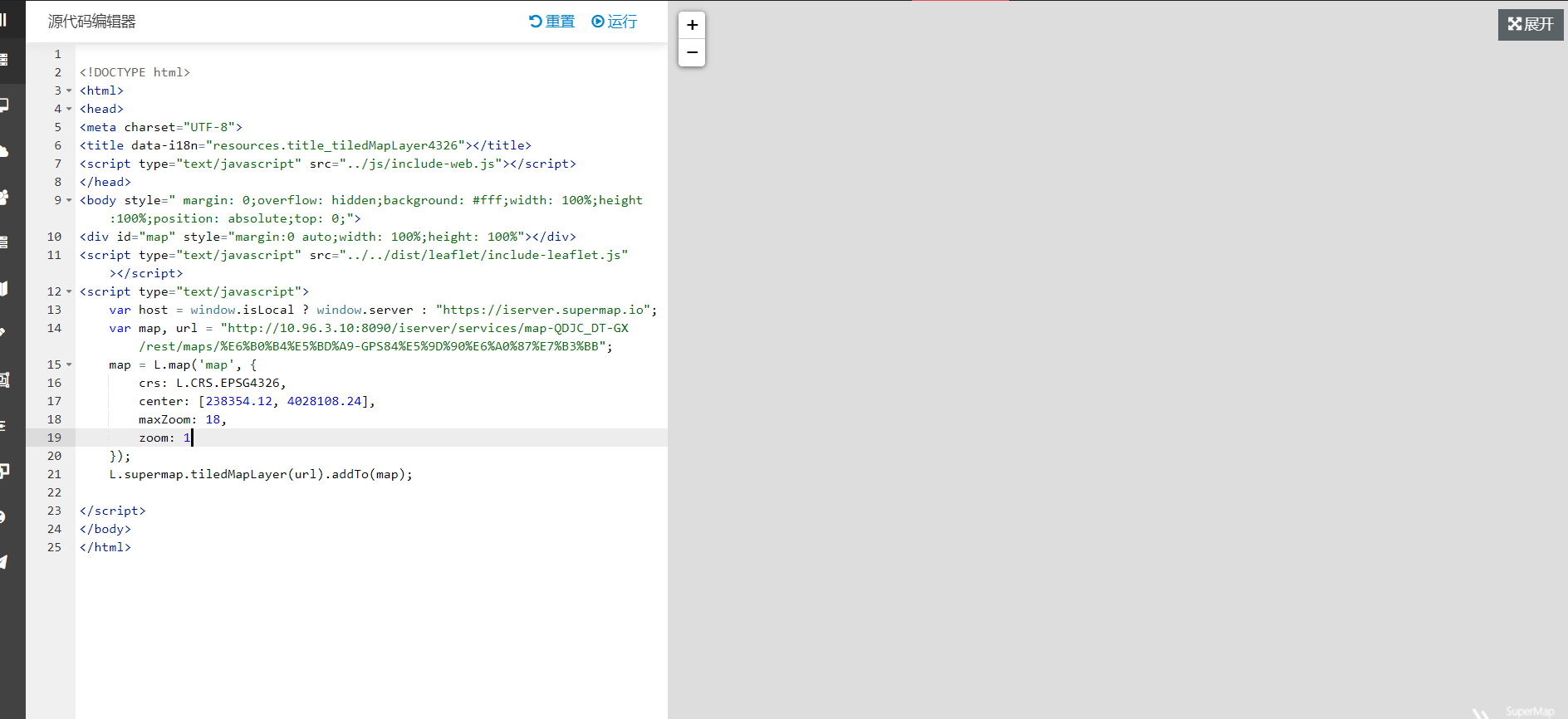
Task: Open the monitor icon in the sidebar
Action: (4, 105)
